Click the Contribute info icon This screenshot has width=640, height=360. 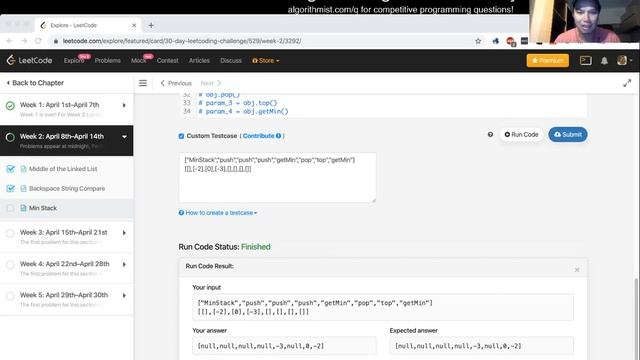tap(278, 136)
